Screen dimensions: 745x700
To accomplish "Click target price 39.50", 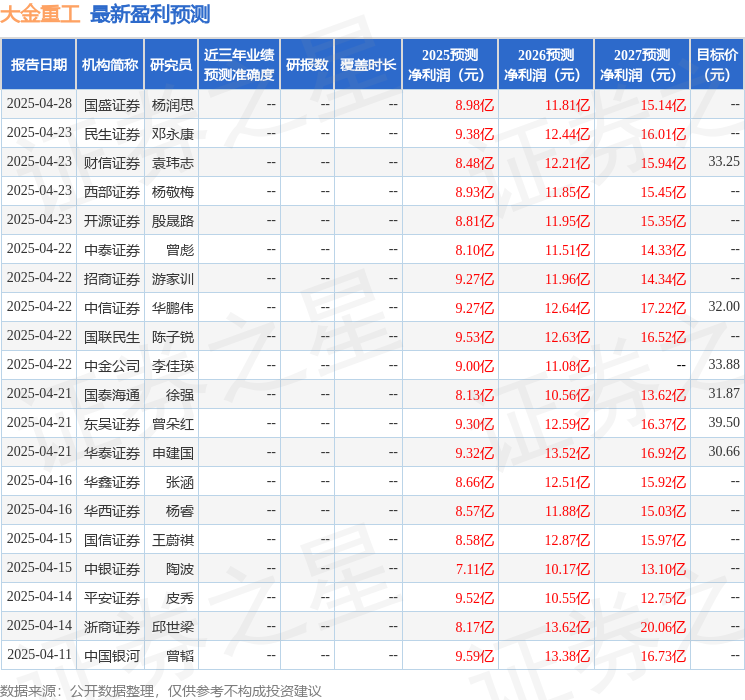I will coord(724,422).
